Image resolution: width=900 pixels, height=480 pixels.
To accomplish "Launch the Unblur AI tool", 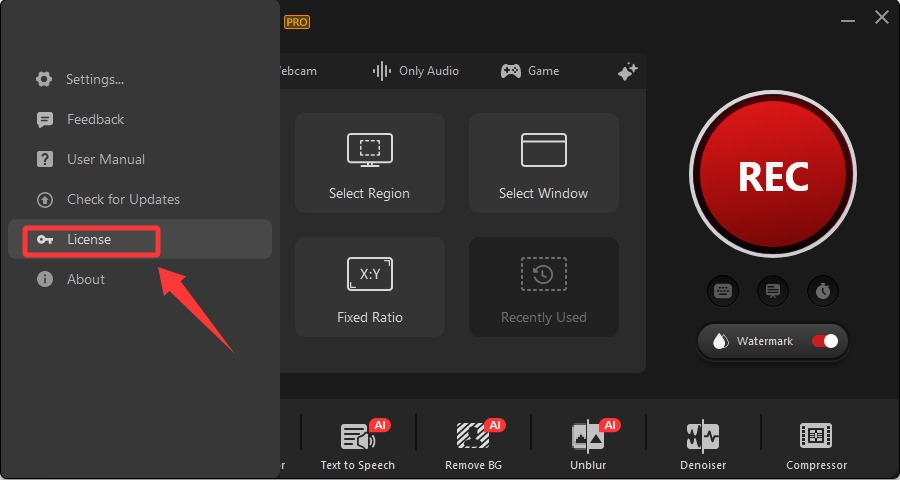I will click(x=587, y=445).
